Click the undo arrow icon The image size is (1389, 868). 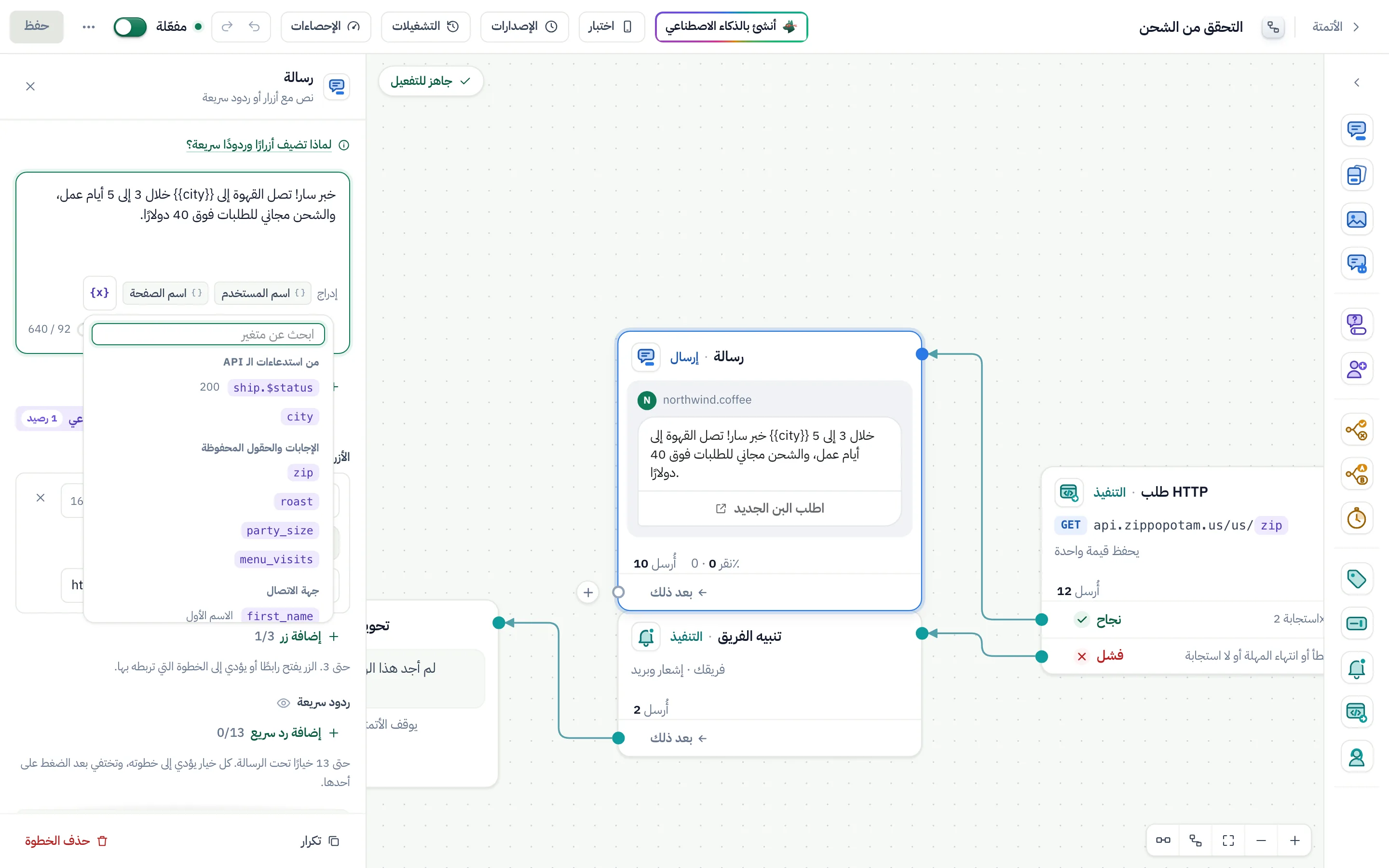254,27
